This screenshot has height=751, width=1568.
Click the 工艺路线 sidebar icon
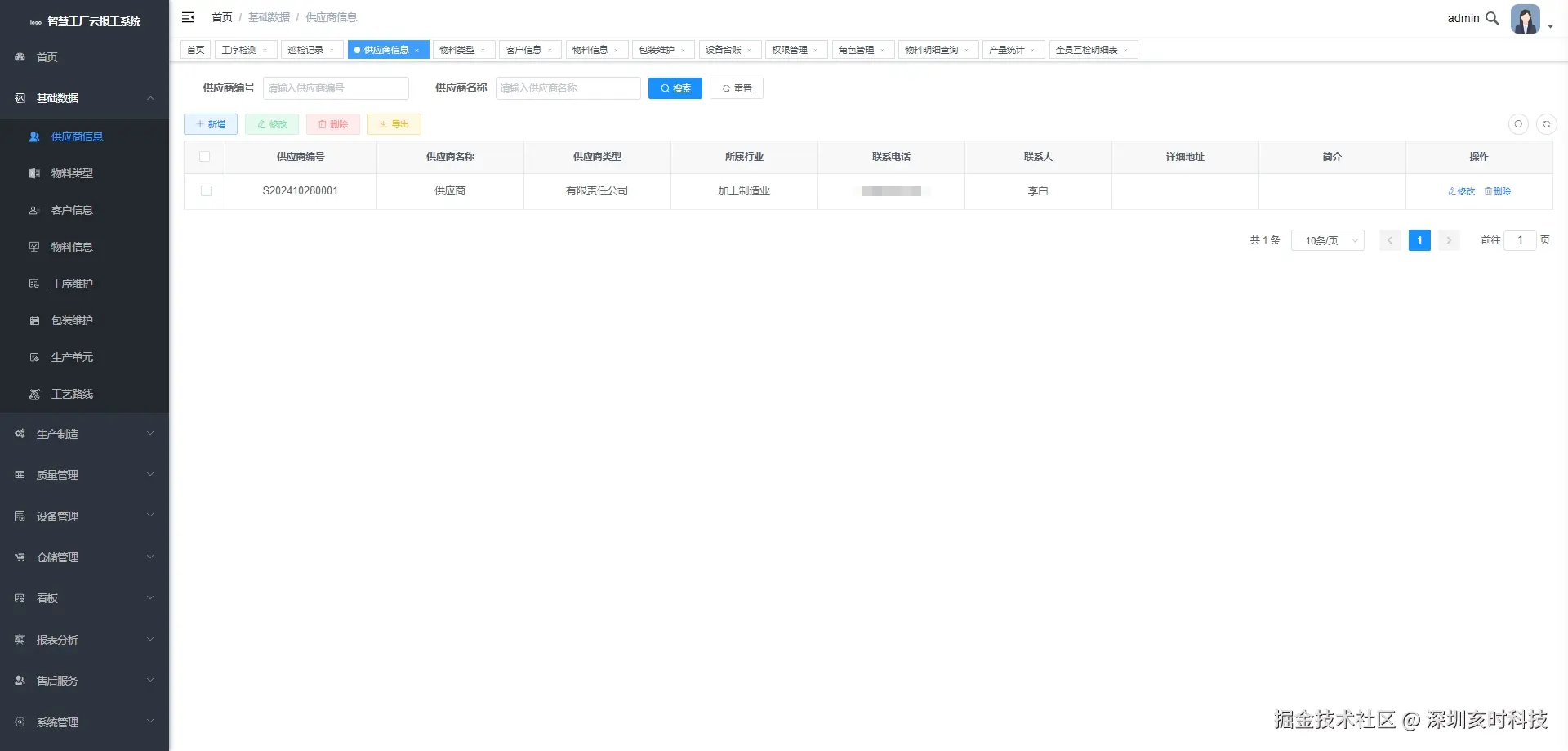[x=34, y=394]
